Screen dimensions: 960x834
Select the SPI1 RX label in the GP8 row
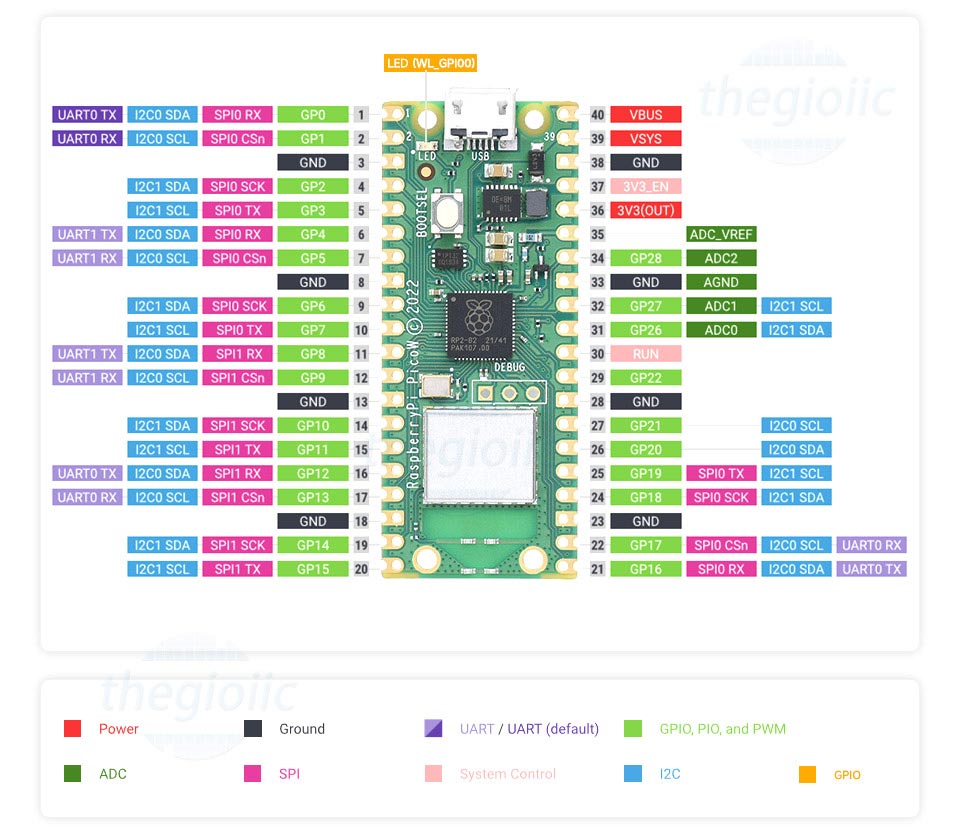click(238, 353)
